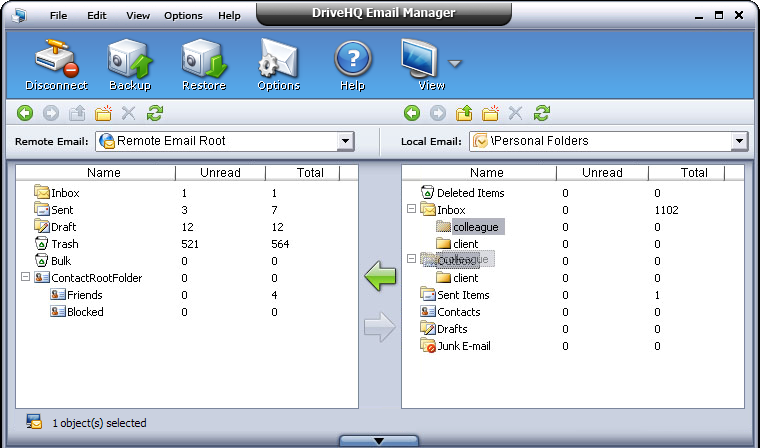The width and height of the screenshot is (760, 448).
Task: Open Help with the question mark icon
Action: tap(352, 62)
